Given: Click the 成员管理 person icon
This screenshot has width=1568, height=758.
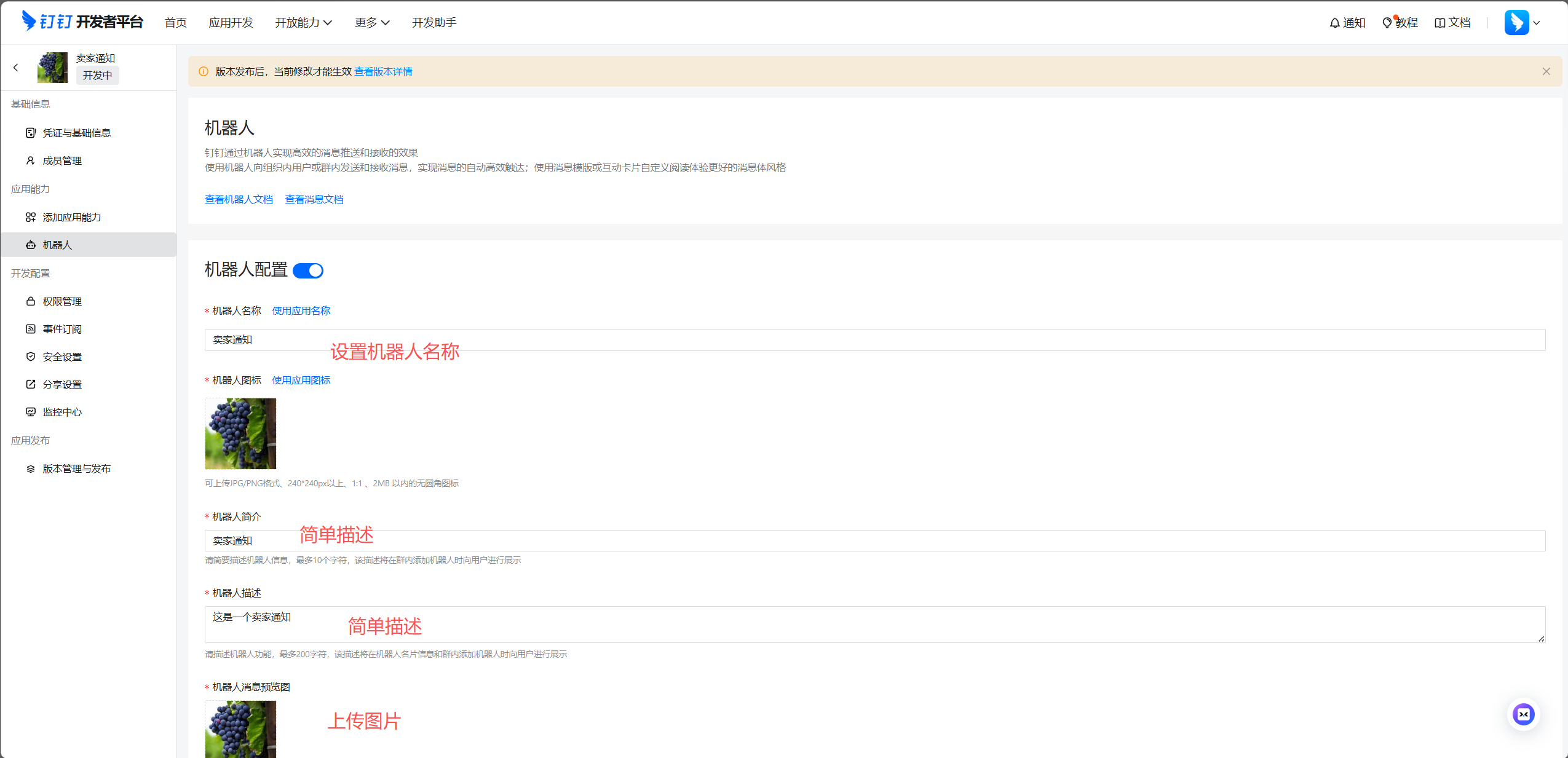Looking at the screenshot, I should click(x=31, y=160).
